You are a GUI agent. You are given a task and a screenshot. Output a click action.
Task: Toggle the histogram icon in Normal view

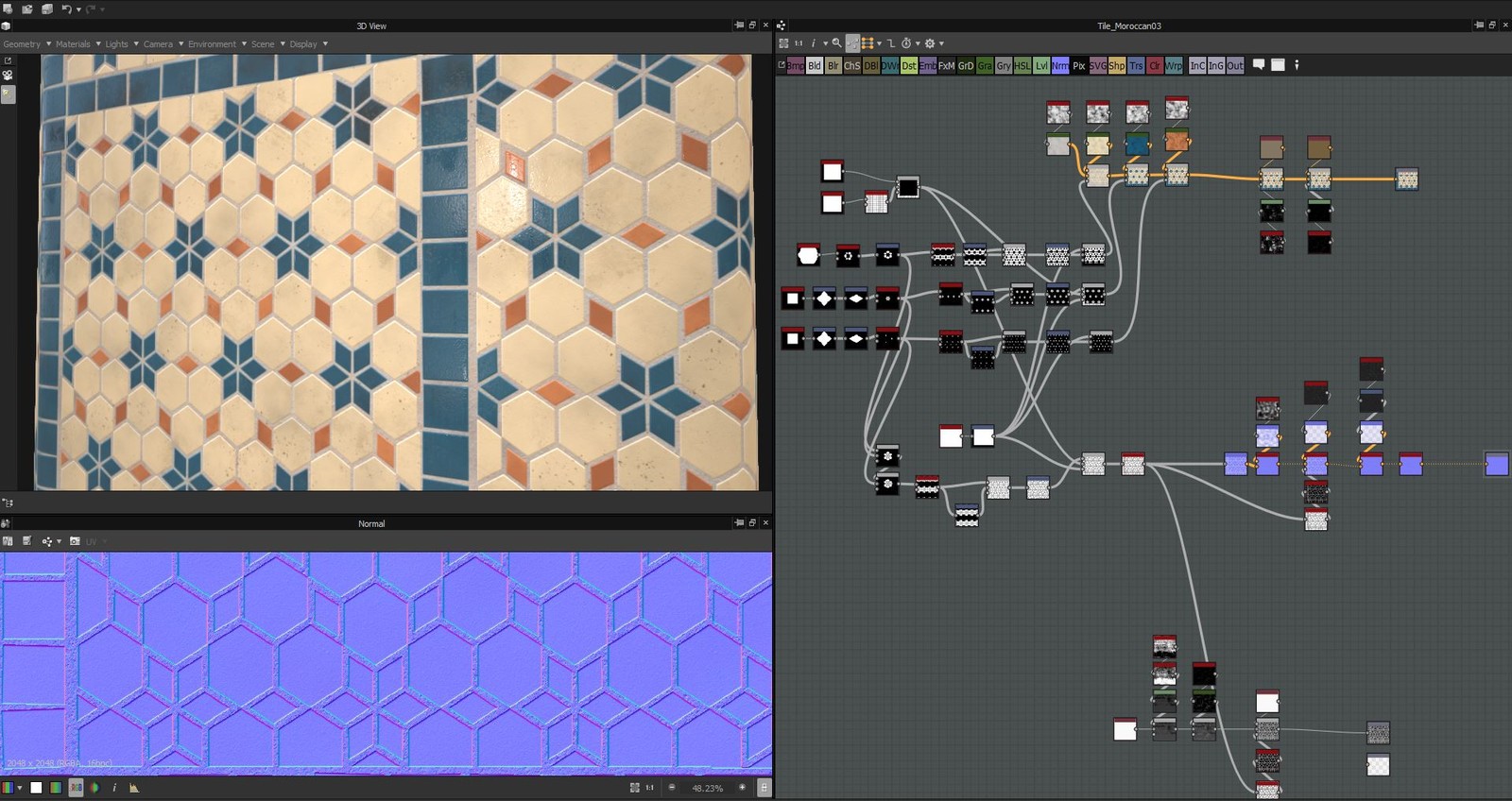click(134, 788)
